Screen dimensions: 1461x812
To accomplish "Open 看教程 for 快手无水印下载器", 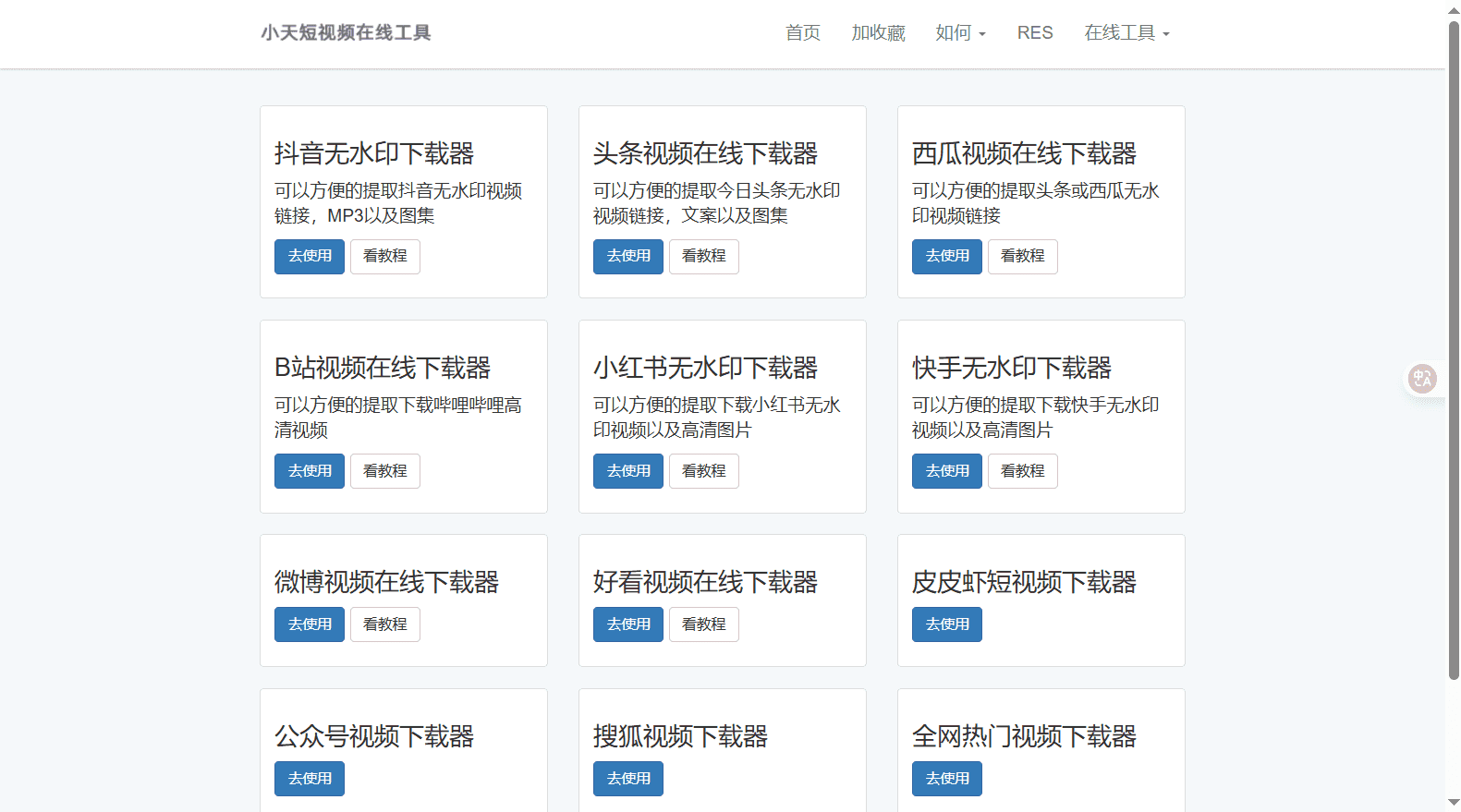I will (x=1023, y=471).
